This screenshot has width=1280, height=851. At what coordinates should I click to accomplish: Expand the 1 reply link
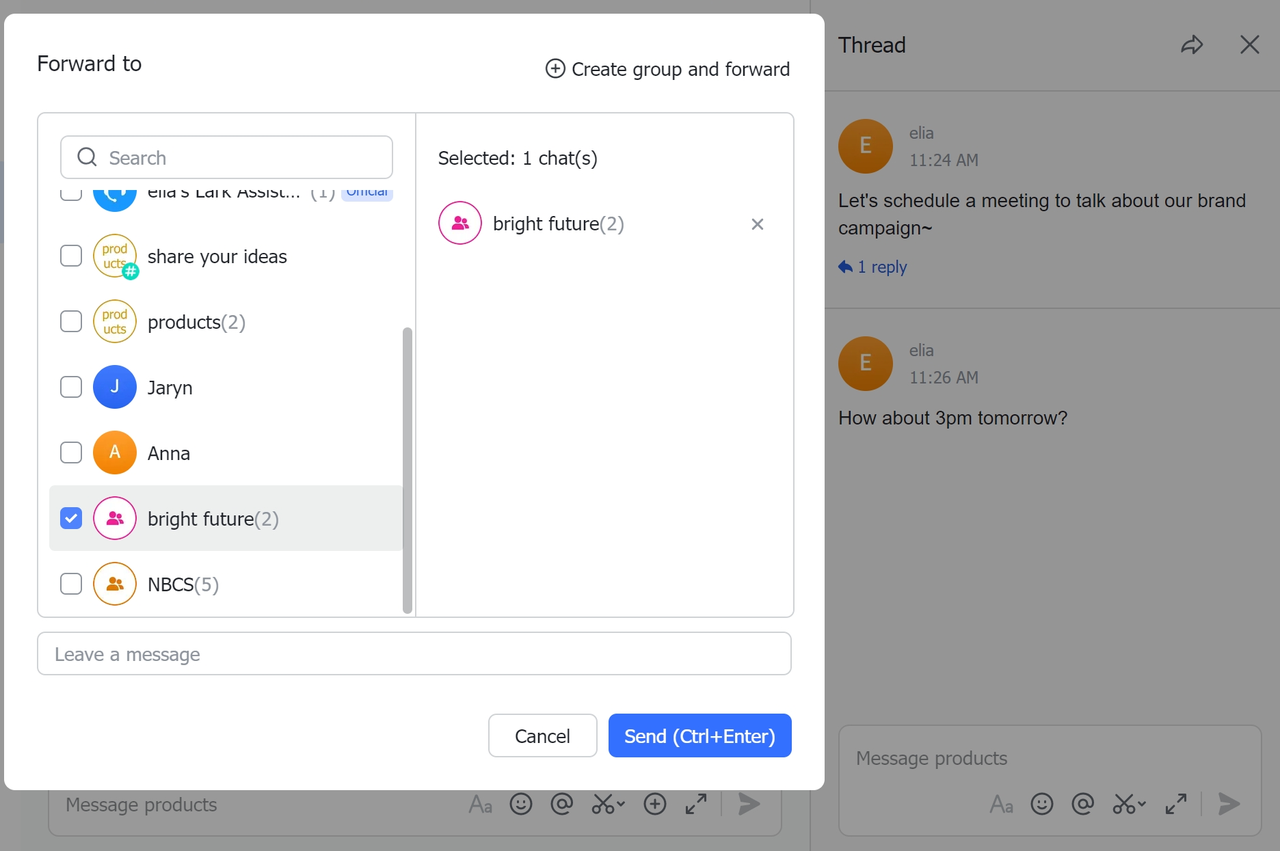pyautogui.click(x=873, y=267)
